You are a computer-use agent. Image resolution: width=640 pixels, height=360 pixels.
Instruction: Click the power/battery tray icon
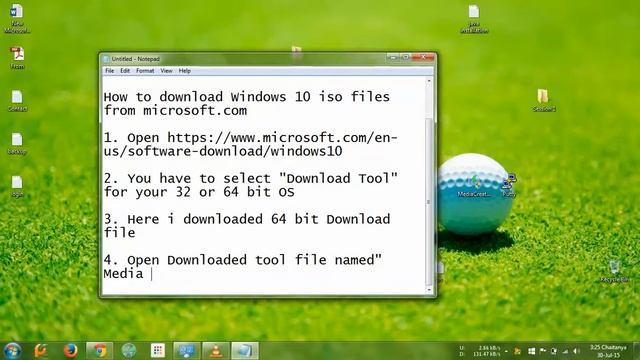click(x=554, y=351)
